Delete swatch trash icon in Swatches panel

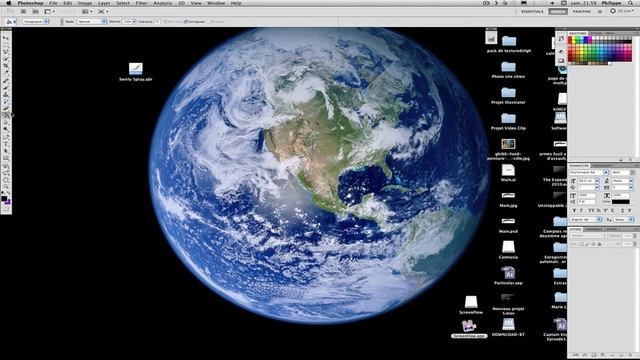coord(631,159)
